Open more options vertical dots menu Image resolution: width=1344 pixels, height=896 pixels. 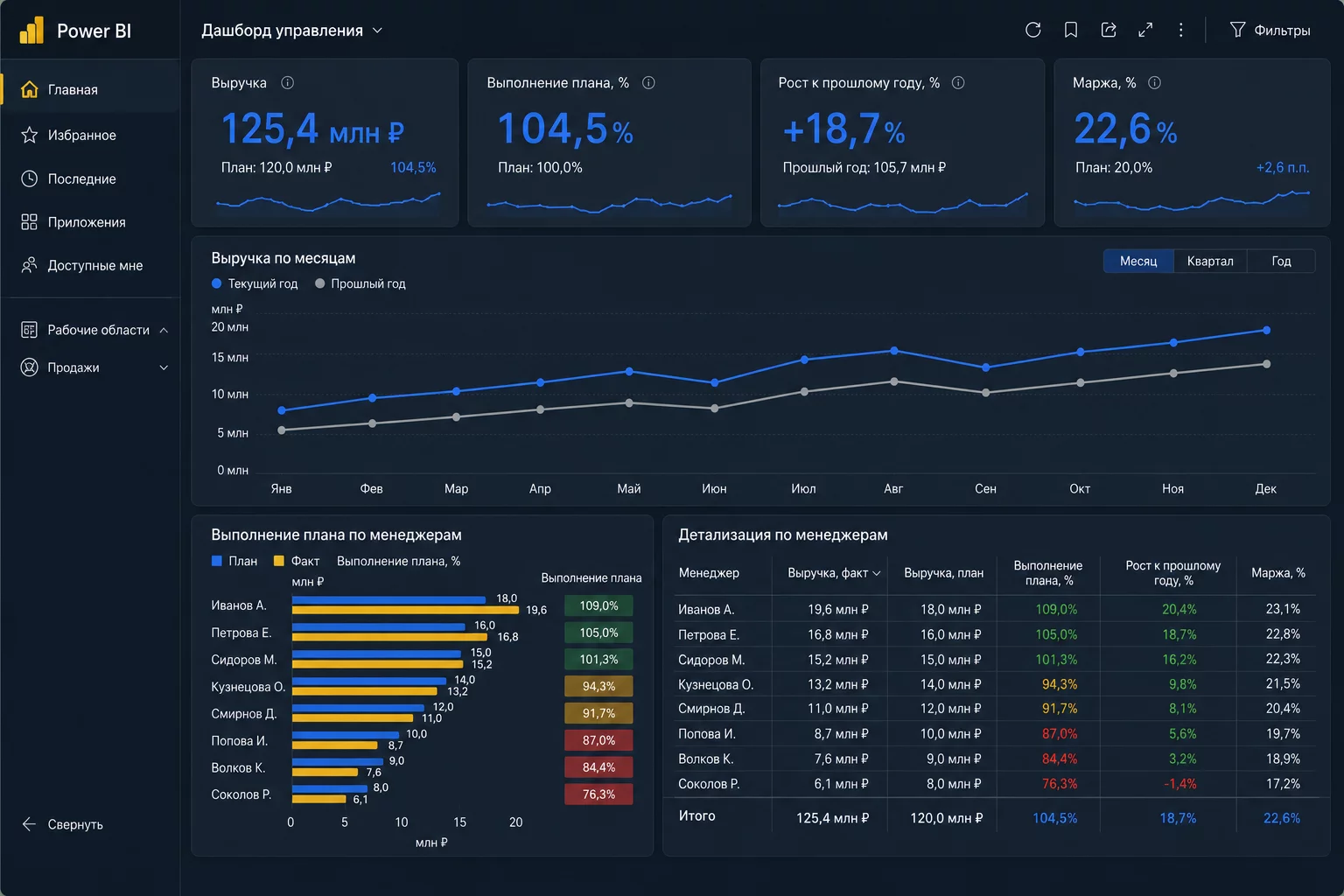click(x=1181, y=30)
